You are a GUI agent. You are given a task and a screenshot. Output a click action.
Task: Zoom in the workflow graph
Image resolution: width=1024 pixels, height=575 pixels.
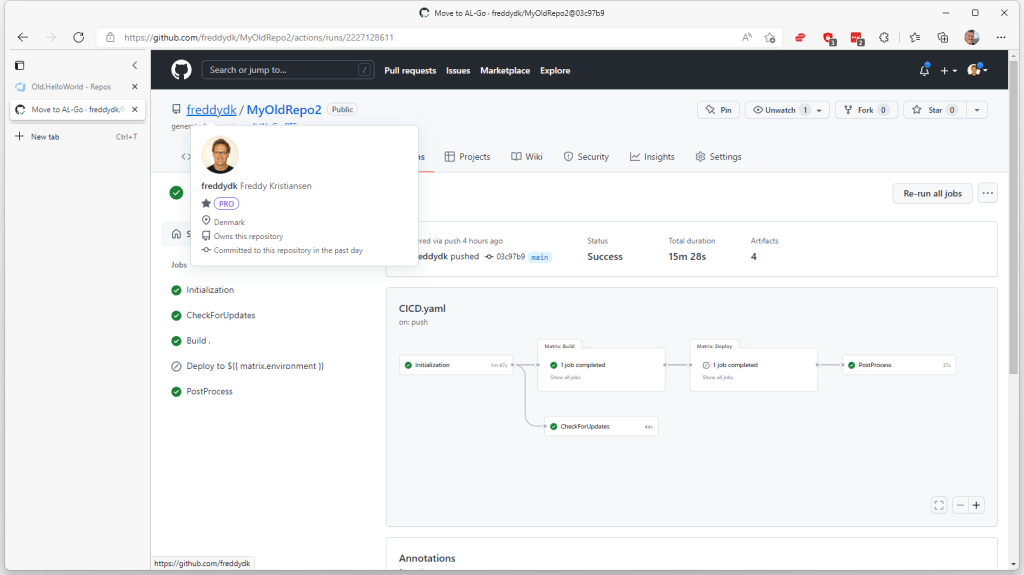coord(976,505)
